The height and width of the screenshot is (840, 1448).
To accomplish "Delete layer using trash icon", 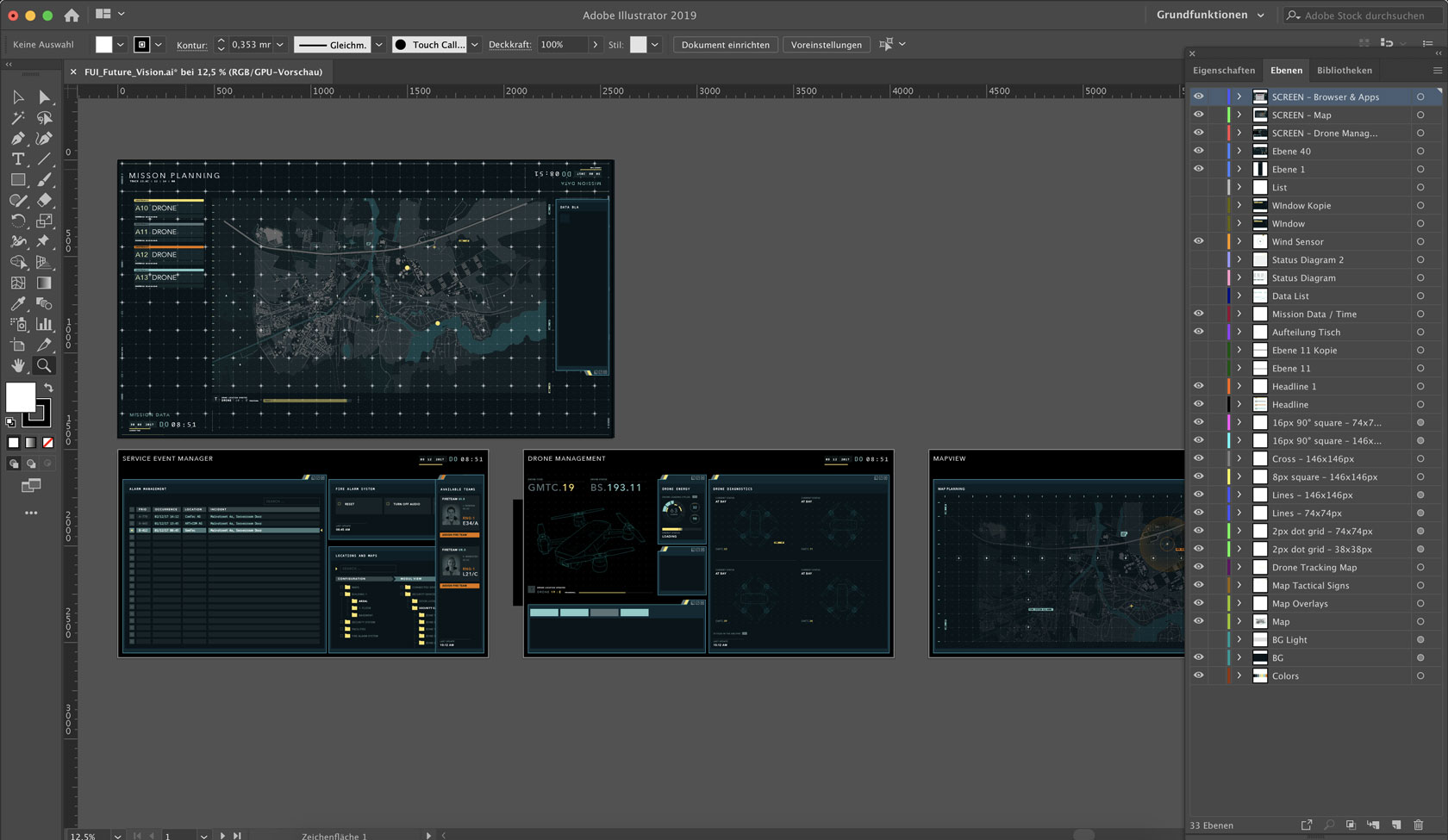I will click(1419, 825).
